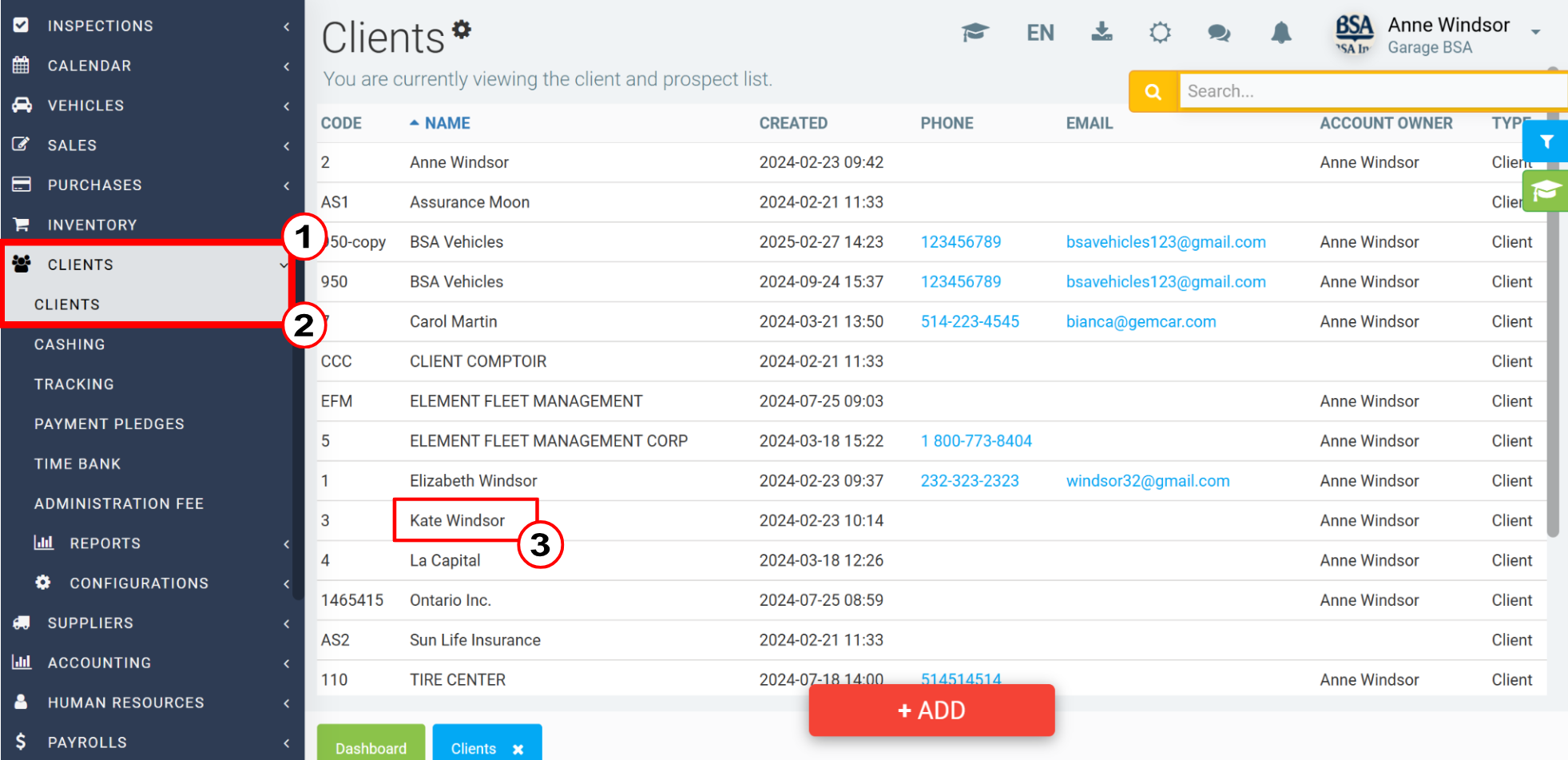The height and width of the screenshot is (760, 1568).
Task: Open the blue filter funnel icon
Action: click(1546, 141)
